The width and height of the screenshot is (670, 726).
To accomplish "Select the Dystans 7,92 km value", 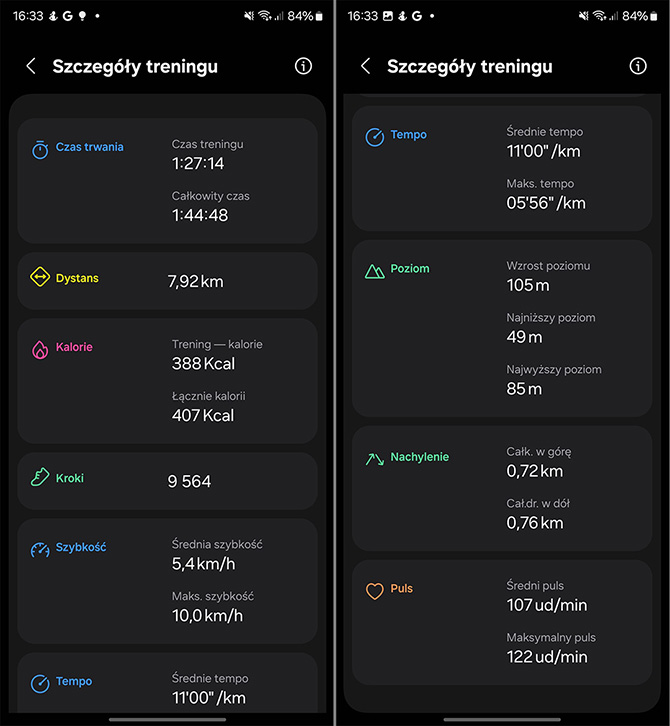I will (x=195, y=281).
